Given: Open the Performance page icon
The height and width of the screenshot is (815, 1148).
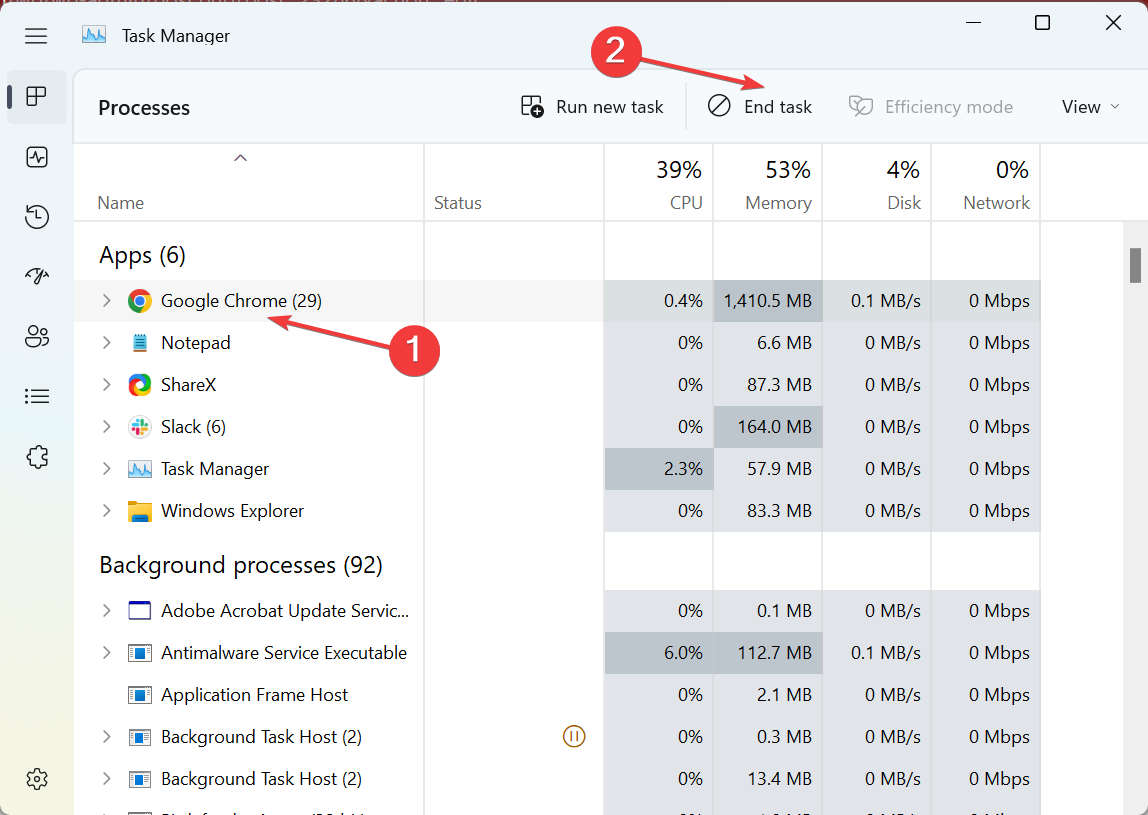Looking at the screenshot, I should [37, 157].
